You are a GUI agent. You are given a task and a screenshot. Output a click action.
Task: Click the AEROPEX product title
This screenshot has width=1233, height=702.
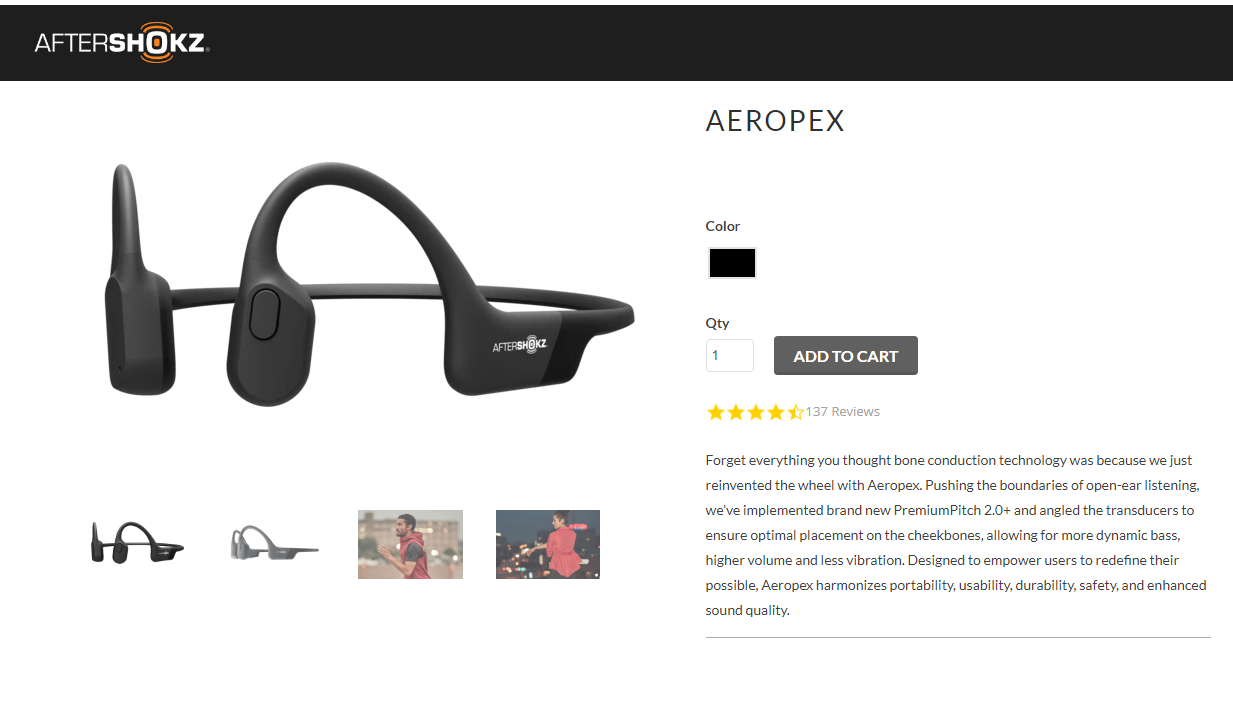click(775, 121)
